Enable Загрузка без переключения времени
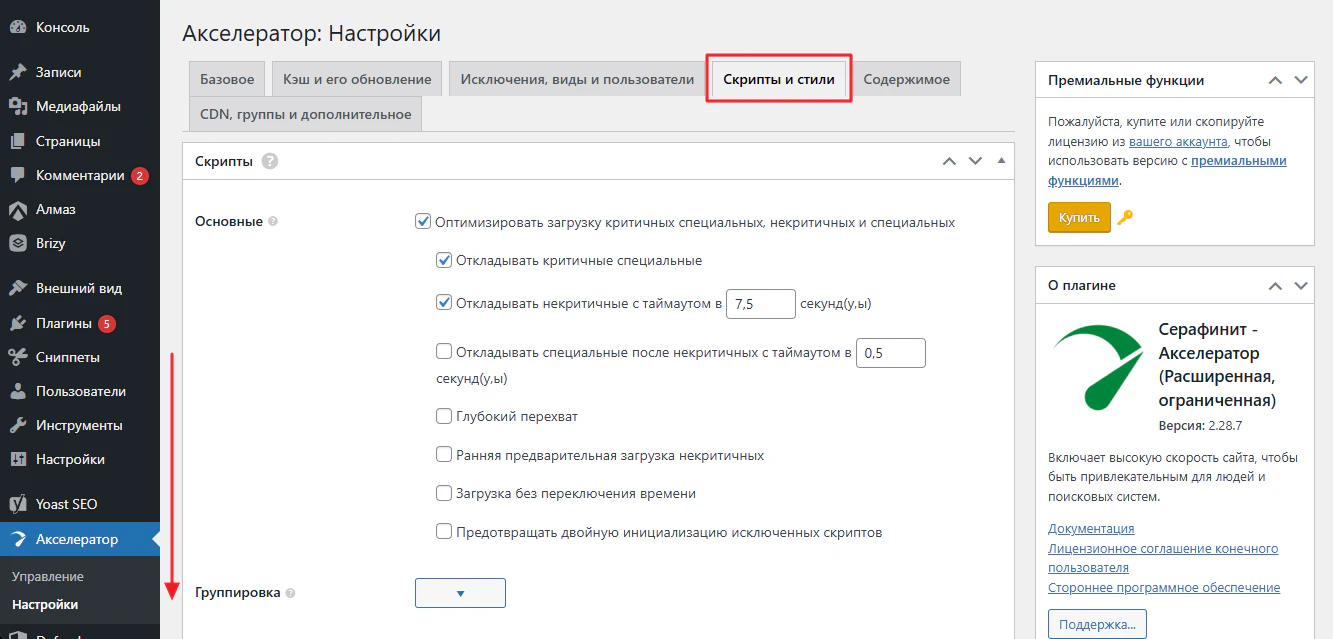 [x=444, y=493]
